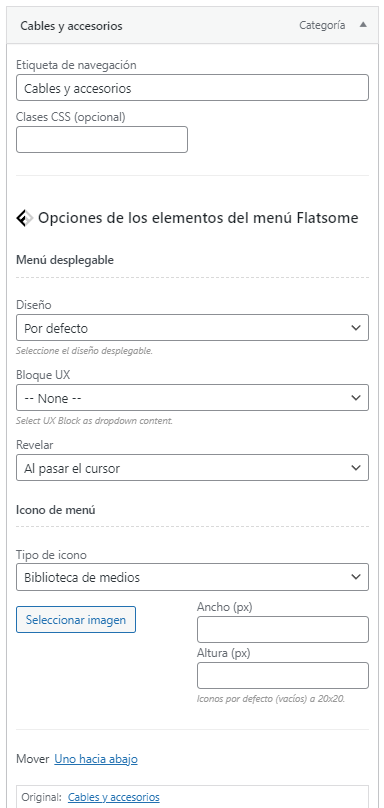Open the Diseño dropdown

(x=192, y=328)
